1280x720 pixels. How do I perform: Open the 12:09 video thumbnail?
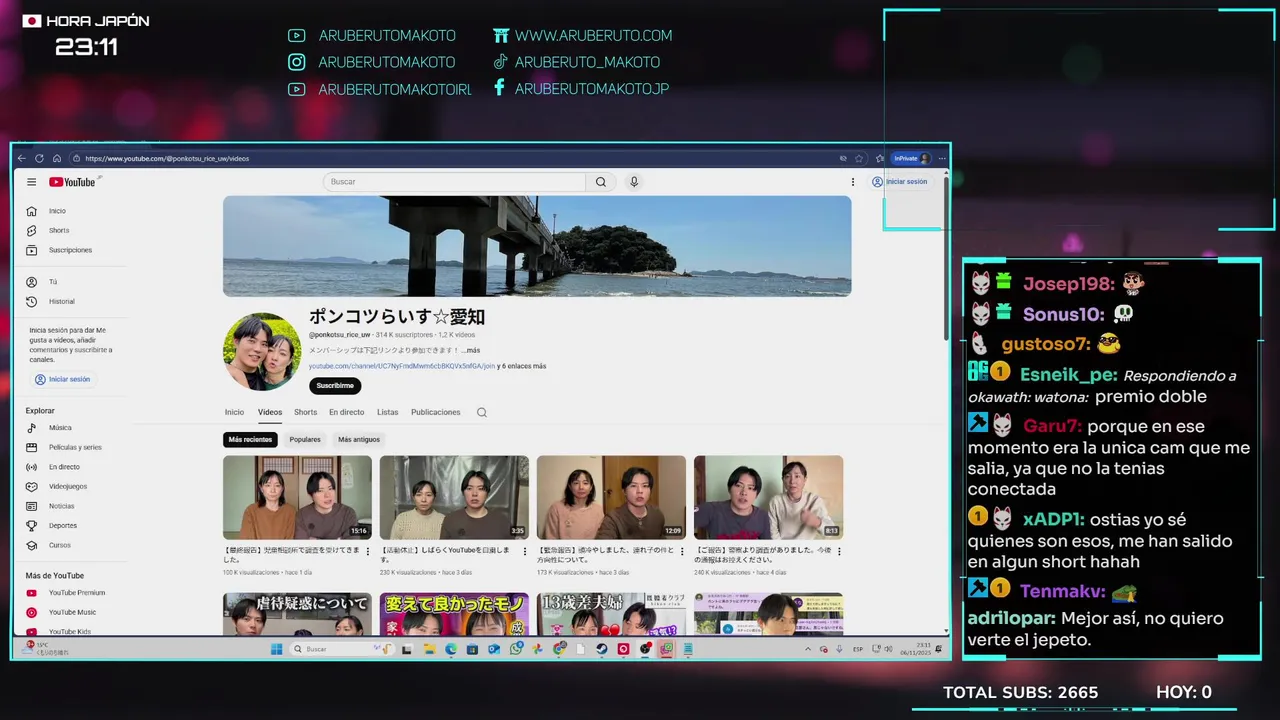611,497
